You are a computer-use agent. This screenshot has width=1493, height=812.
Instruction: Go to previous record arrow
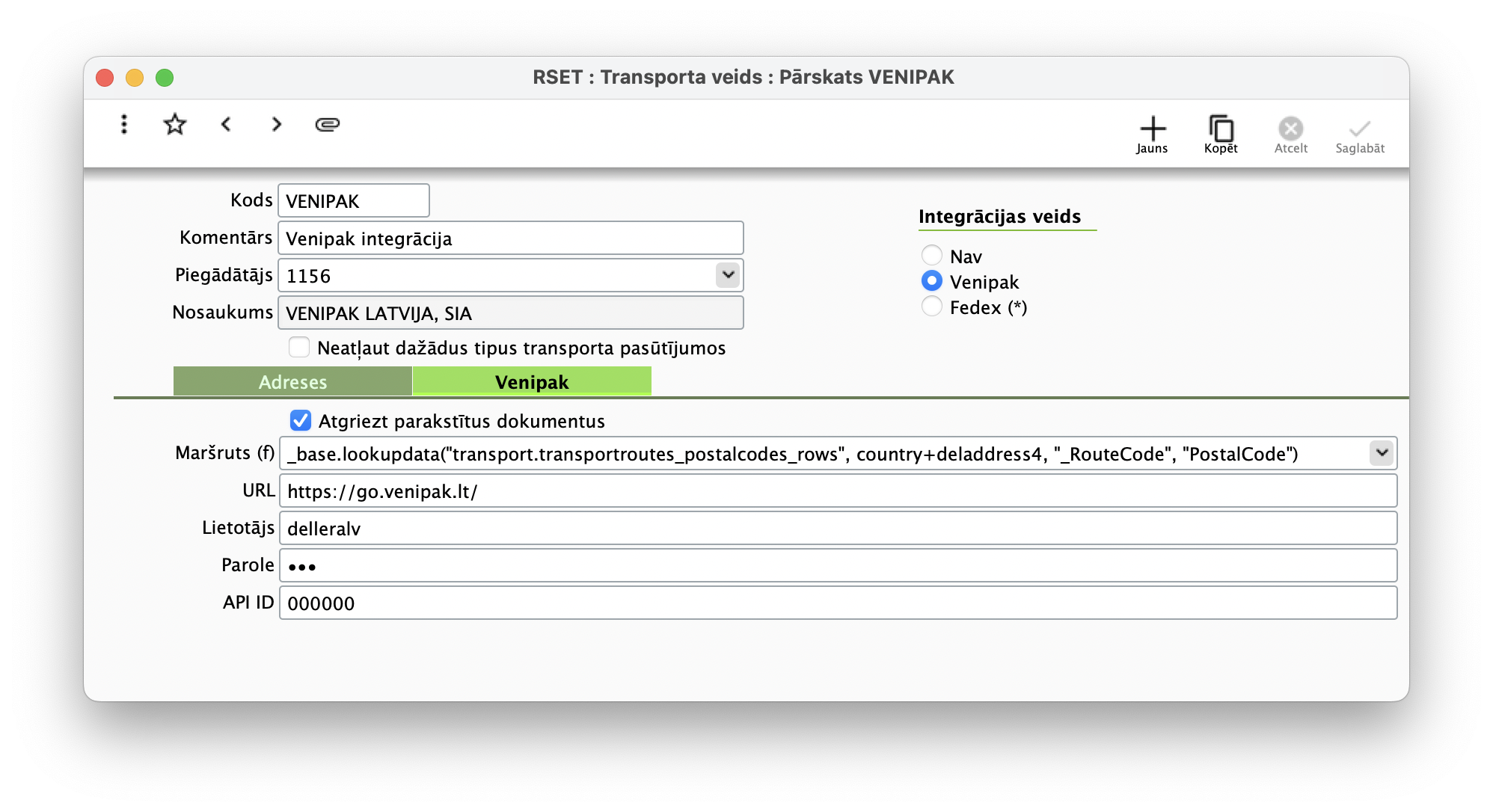click(226, 124)
